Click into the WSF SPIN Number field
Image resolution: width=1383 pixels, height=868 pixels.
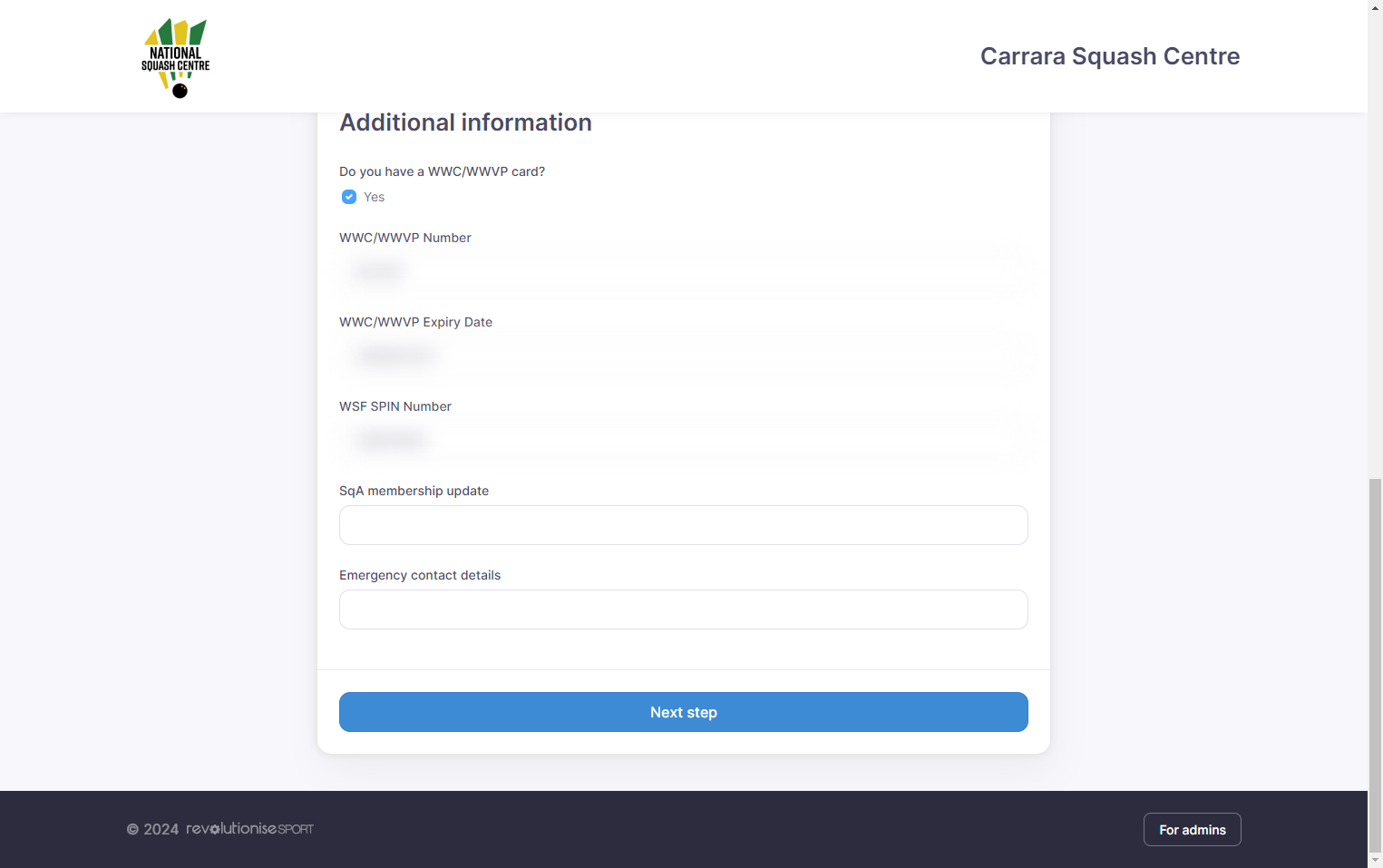(683, 441)
